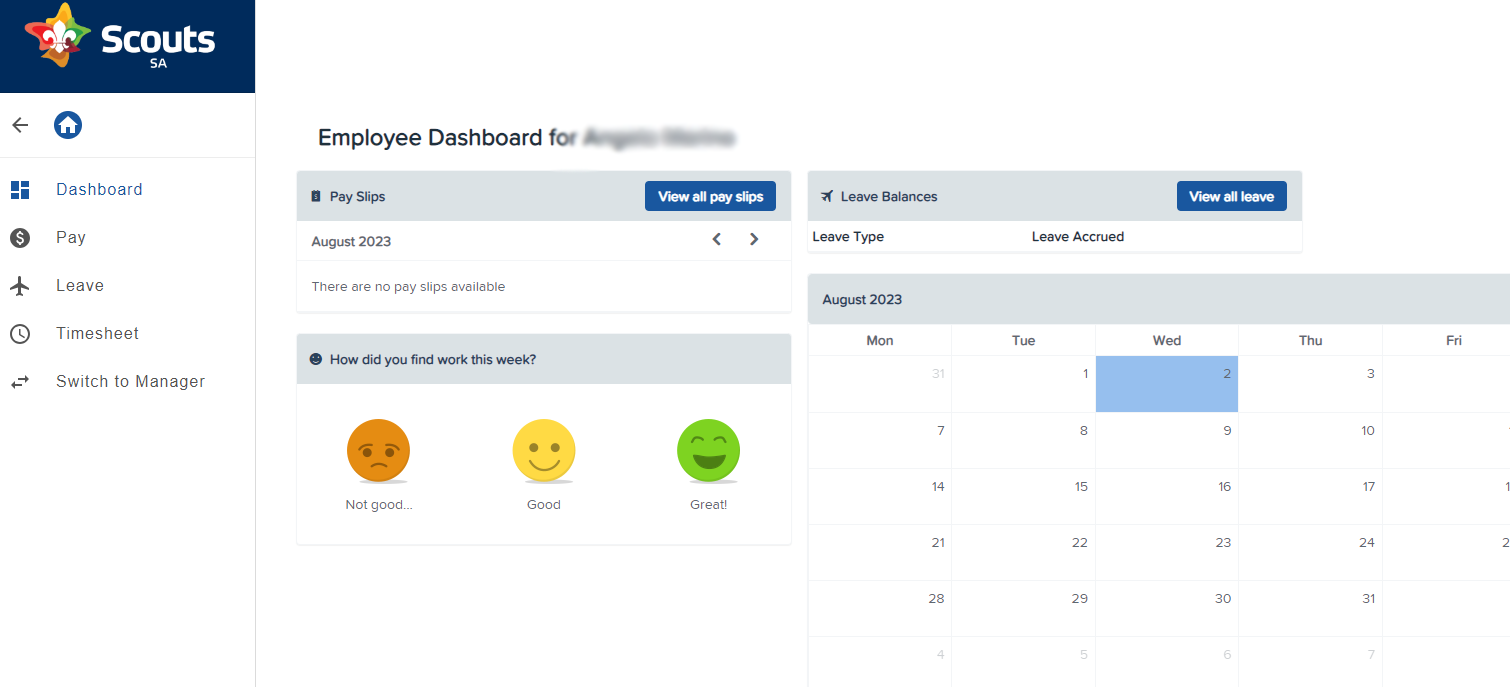Open the Pay menu item
Viewport: 1510px width, 687px height.
coord(71,237)
